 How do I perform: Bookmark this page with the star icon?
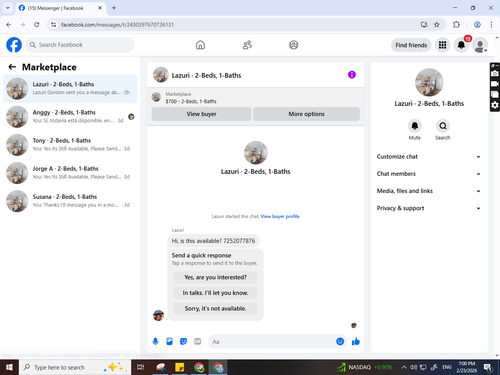437,24
